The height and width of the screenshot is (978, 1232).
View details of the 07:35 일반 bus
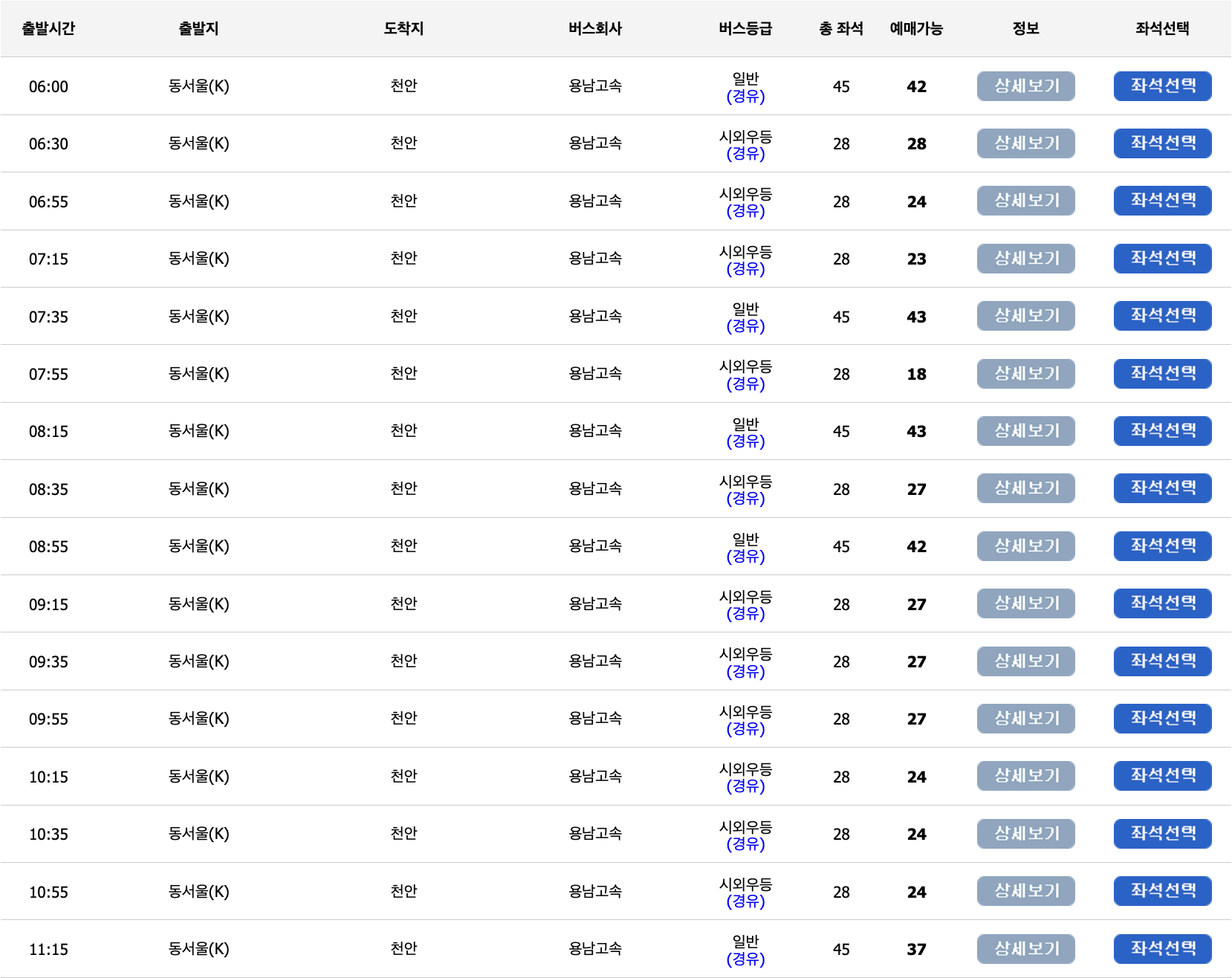pyautogui.click(x=1025, y=316)
